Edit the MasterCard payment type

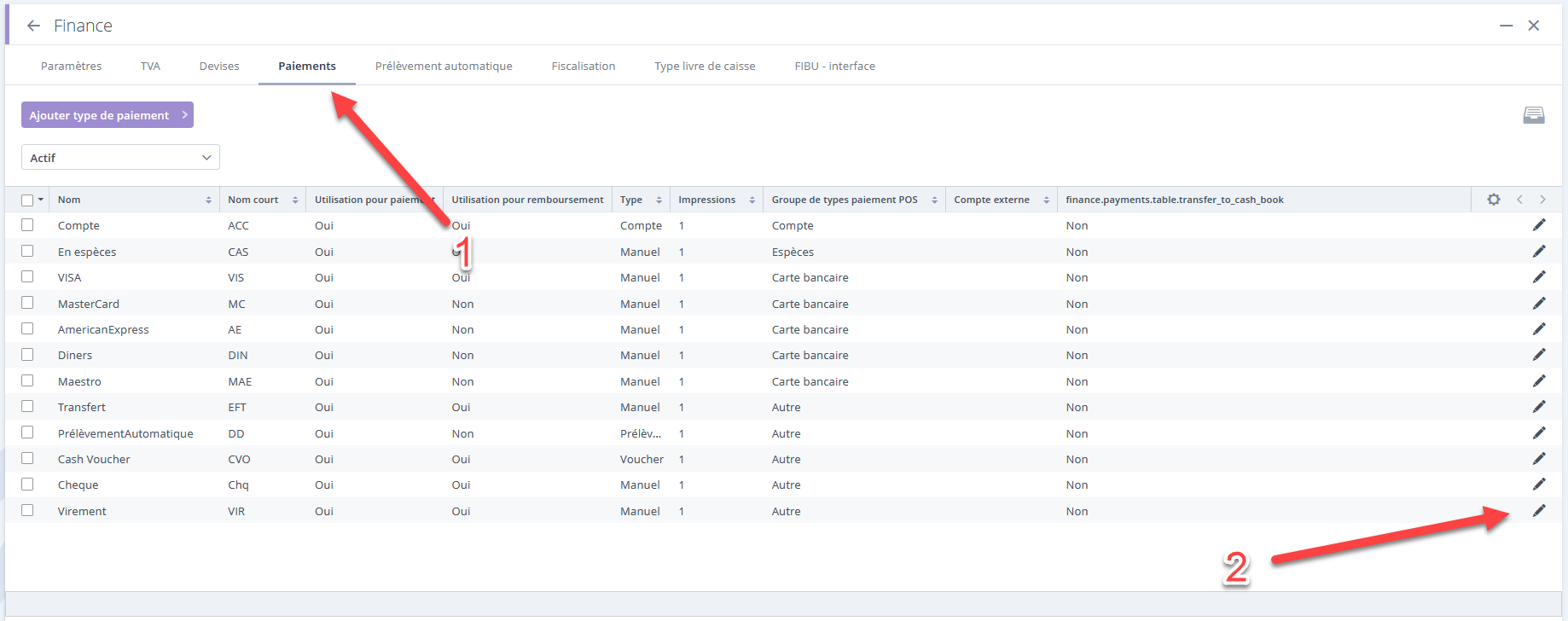pyautogui.click(x=1539, y=304)
